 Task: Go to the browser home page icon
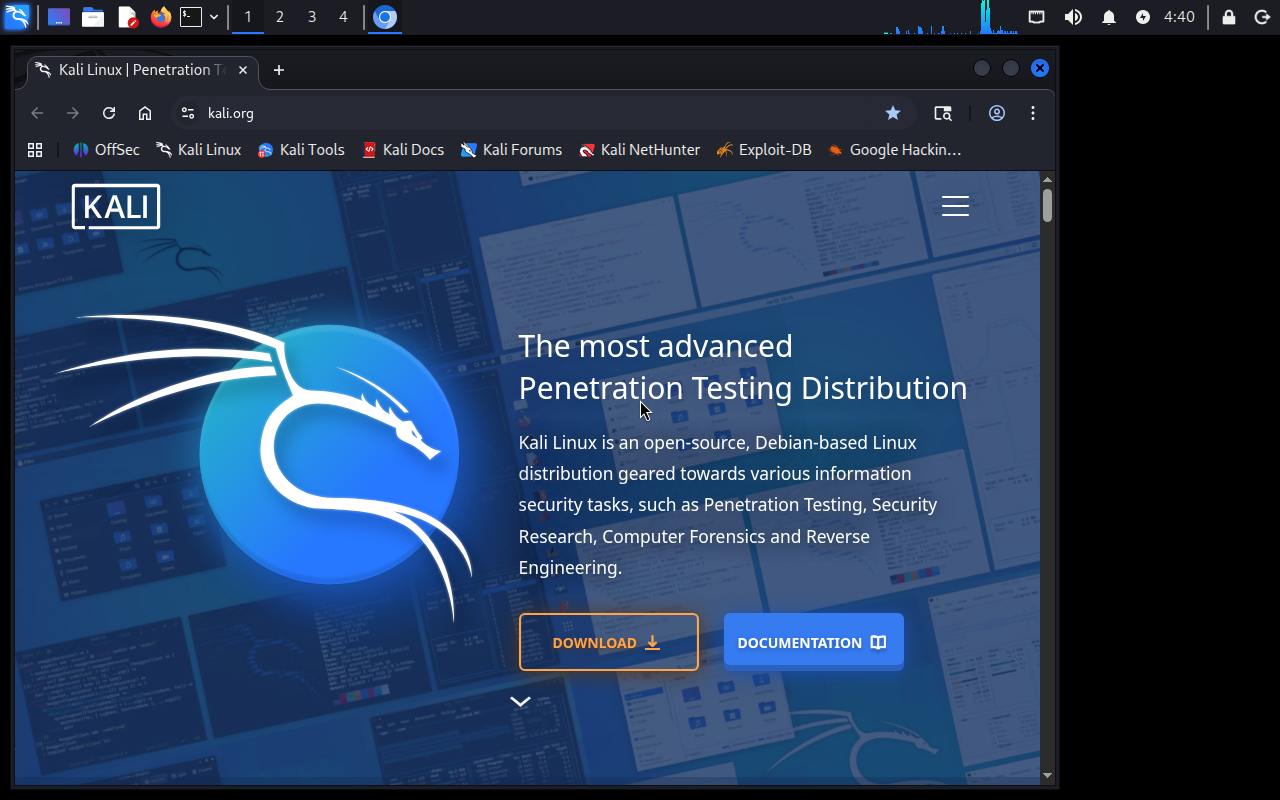145,113
